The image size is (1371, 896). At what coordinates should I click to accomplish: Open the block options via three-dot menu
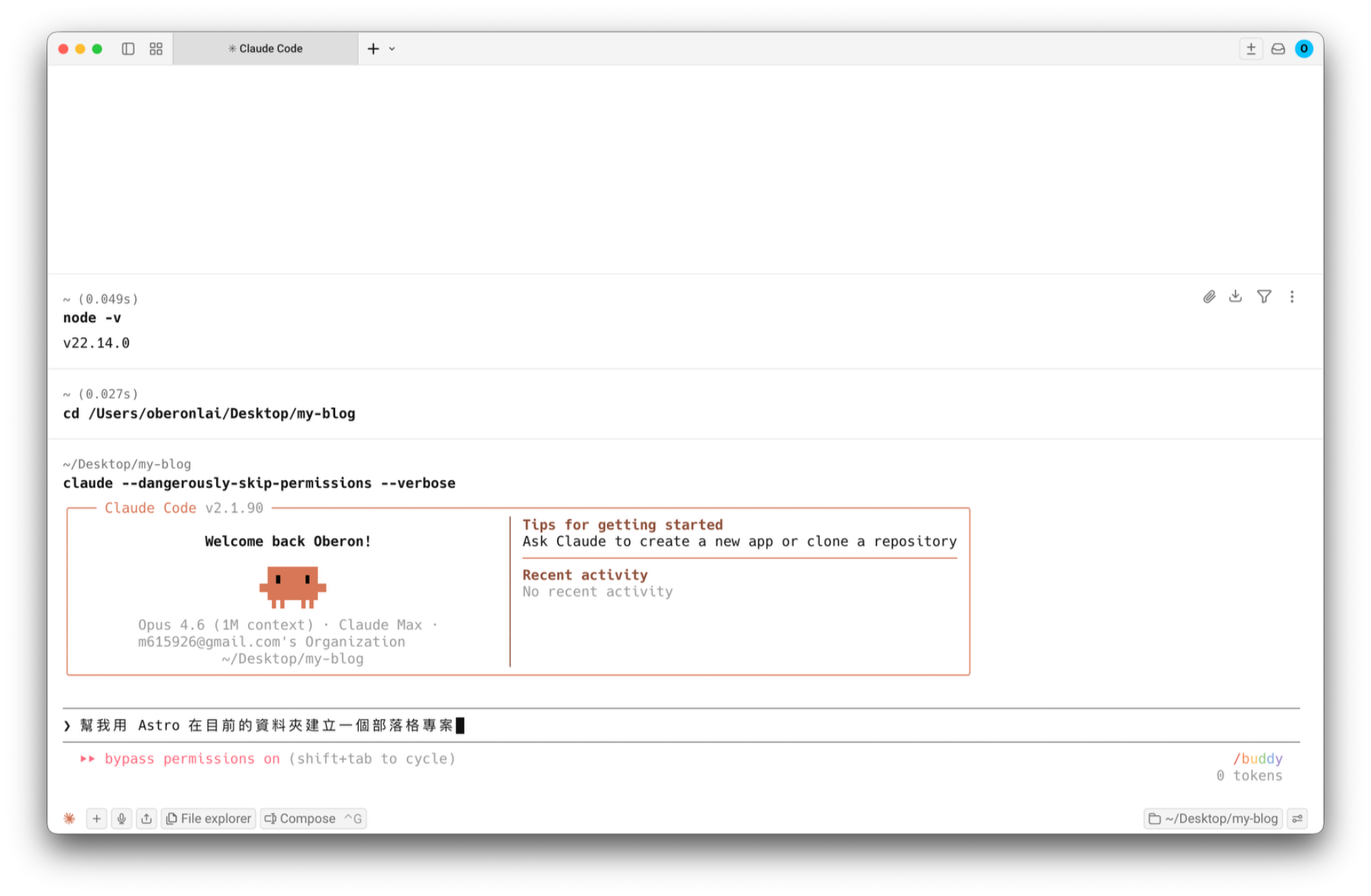tap(1292, 296)
